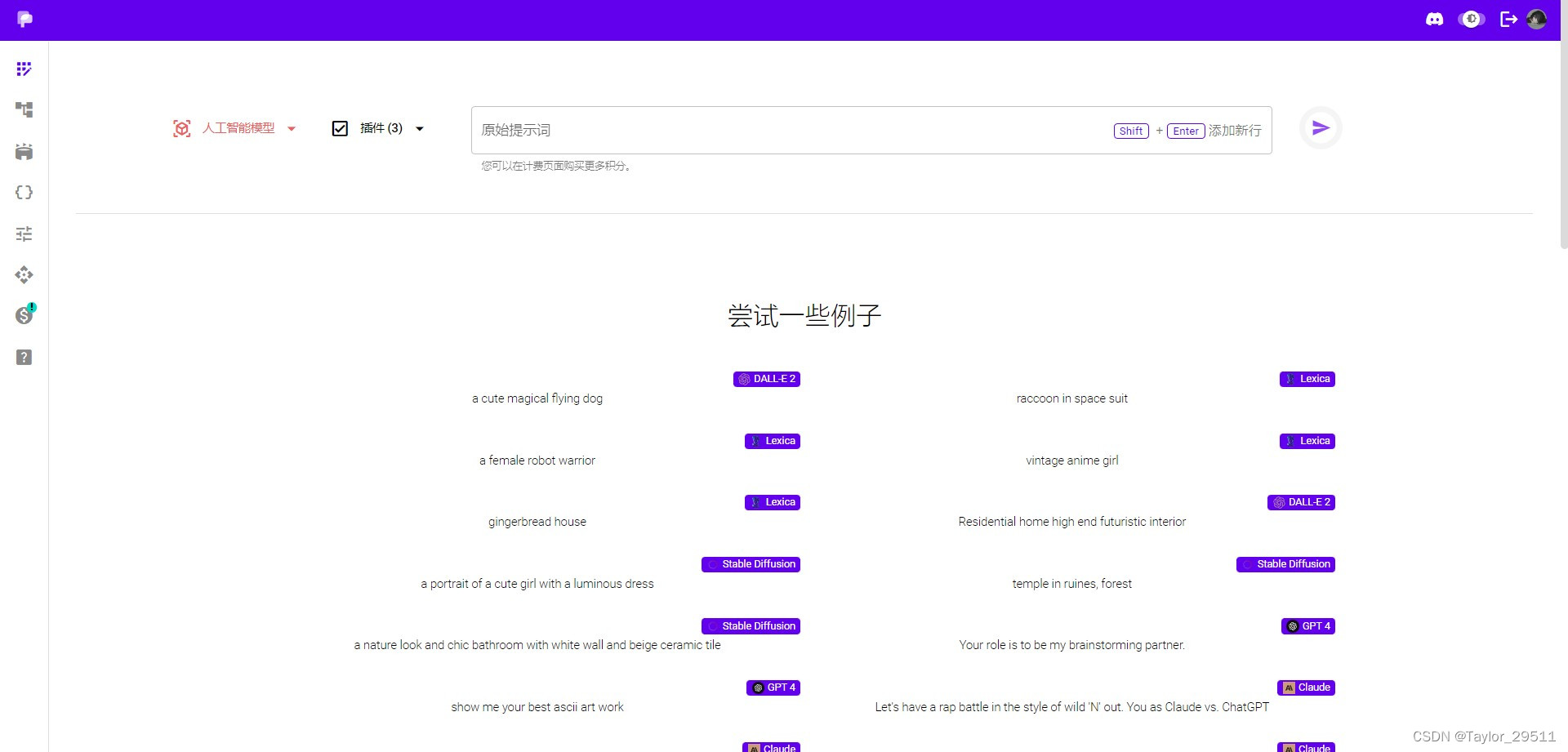Choose the nature look bathroom example

tap(537, 645)
